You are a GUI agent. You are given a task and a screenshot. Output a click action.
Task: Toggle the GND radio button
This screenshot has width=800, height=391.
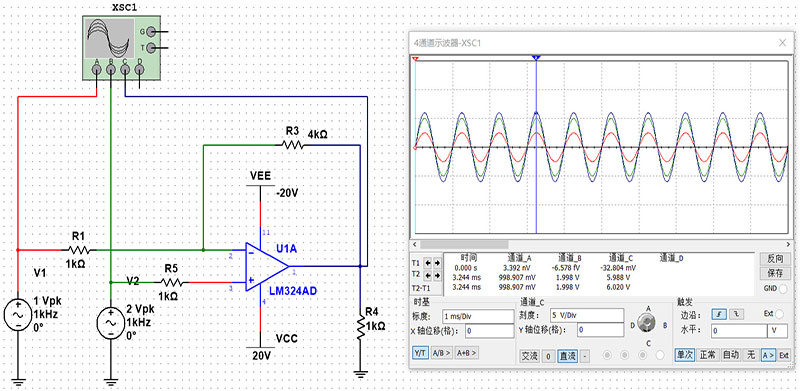[x=783, y=288]
